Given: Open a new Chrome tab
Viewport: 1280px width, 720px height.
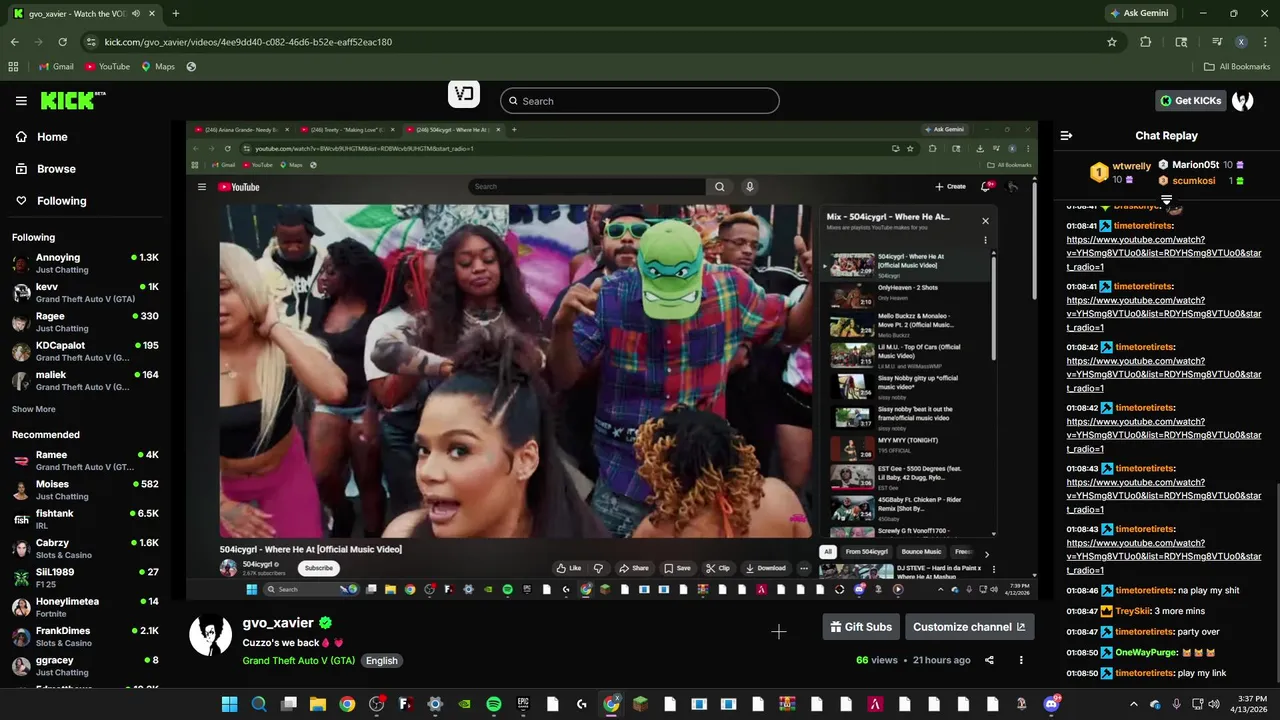Looking at the screenshot, I should coord(175,13).
